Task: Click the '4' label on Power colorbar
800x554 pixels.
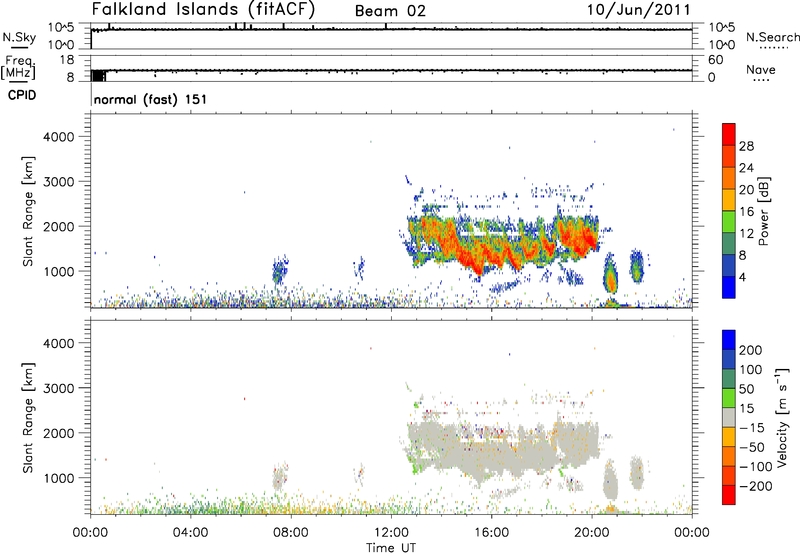Action: pyautogui.click(x=742, y=277)
